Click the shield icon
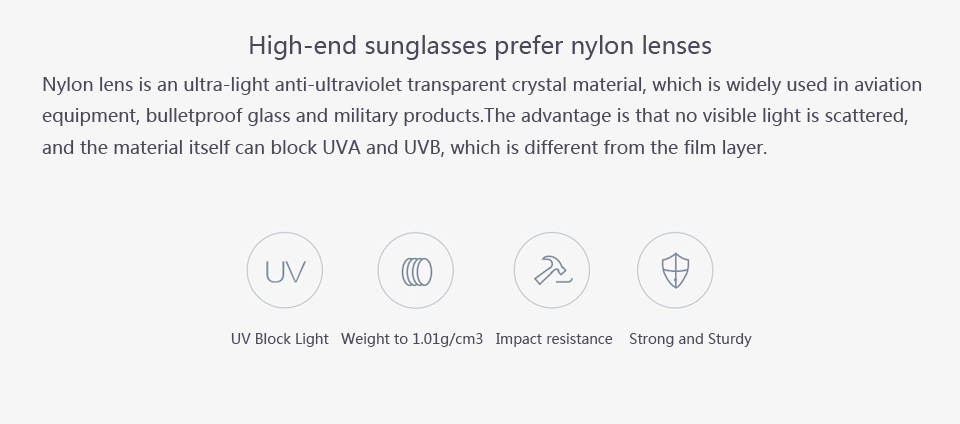The image size is (960, 424). click(x=675, y=271)
